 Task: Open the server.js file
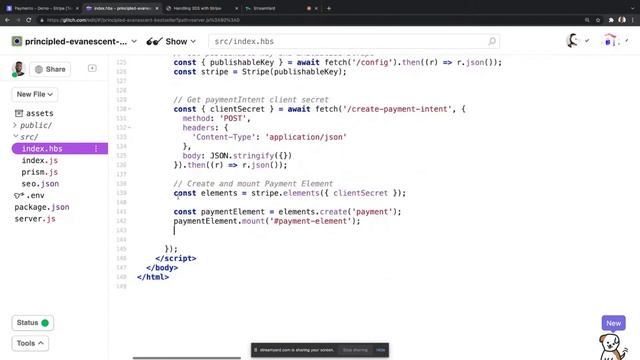click(35, 219)
